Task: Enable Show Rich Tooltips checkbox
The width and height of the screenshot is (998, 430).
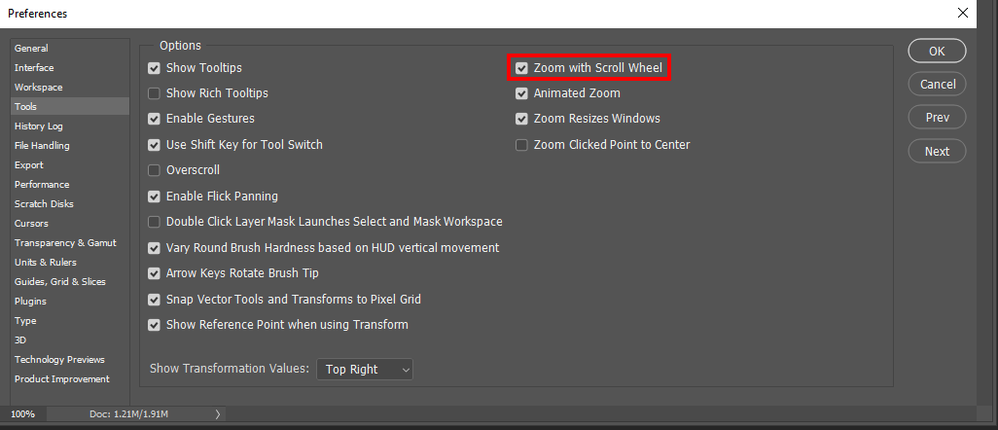Action: click(x=154, y=94)
